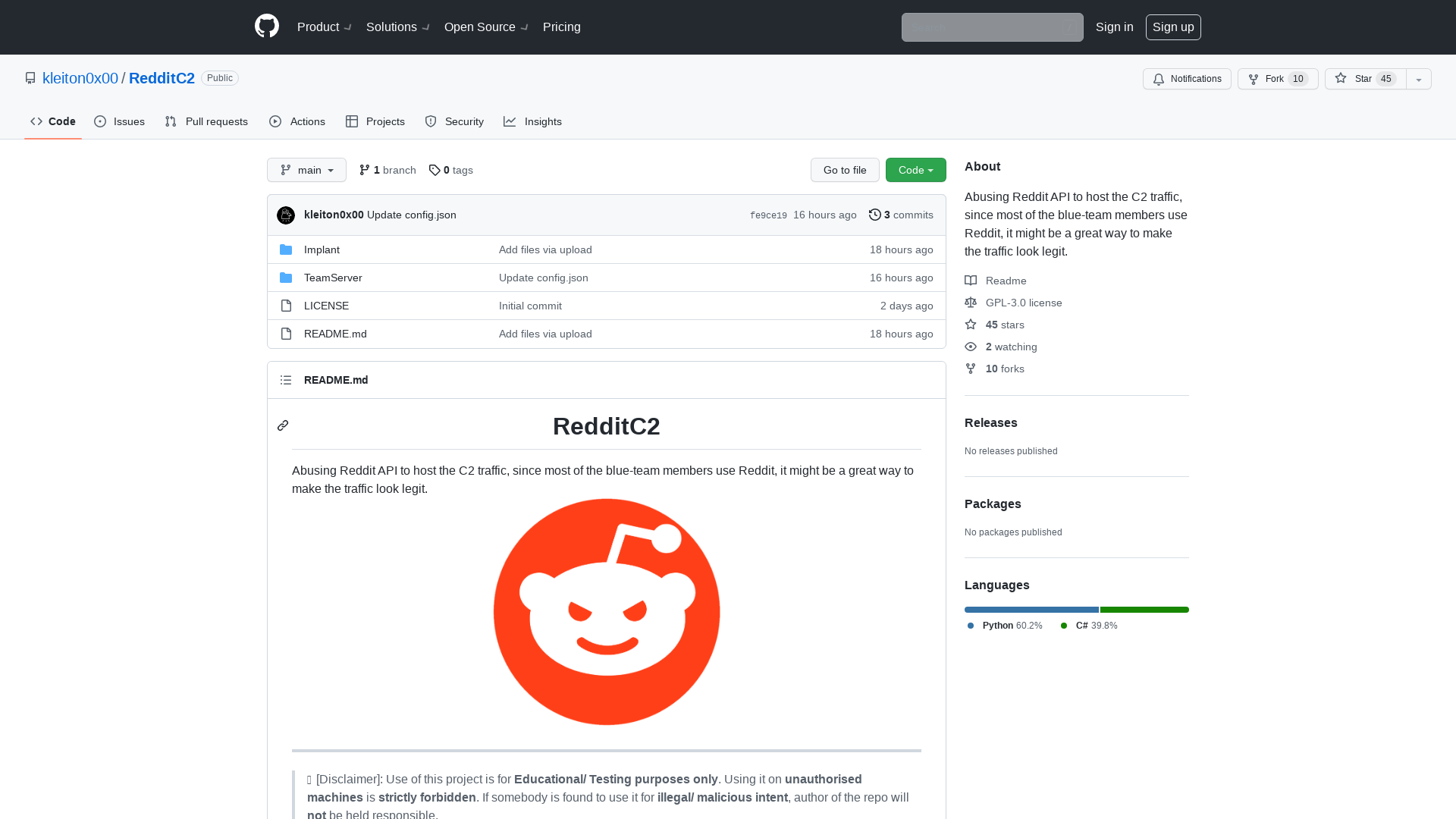Open the main branch dropdown
Screen dimensions: 1456x819
(306, 170)
